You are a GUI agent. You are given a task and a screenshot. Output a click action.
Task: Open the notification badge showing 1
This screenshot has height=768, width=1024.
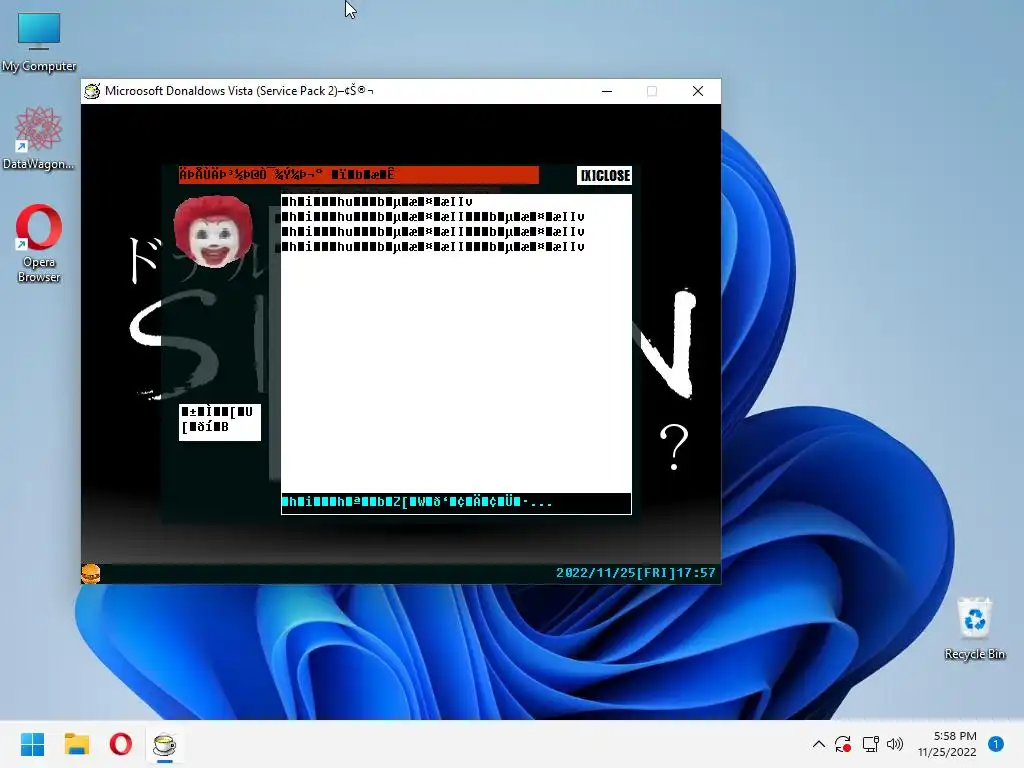tap(996, 744)
